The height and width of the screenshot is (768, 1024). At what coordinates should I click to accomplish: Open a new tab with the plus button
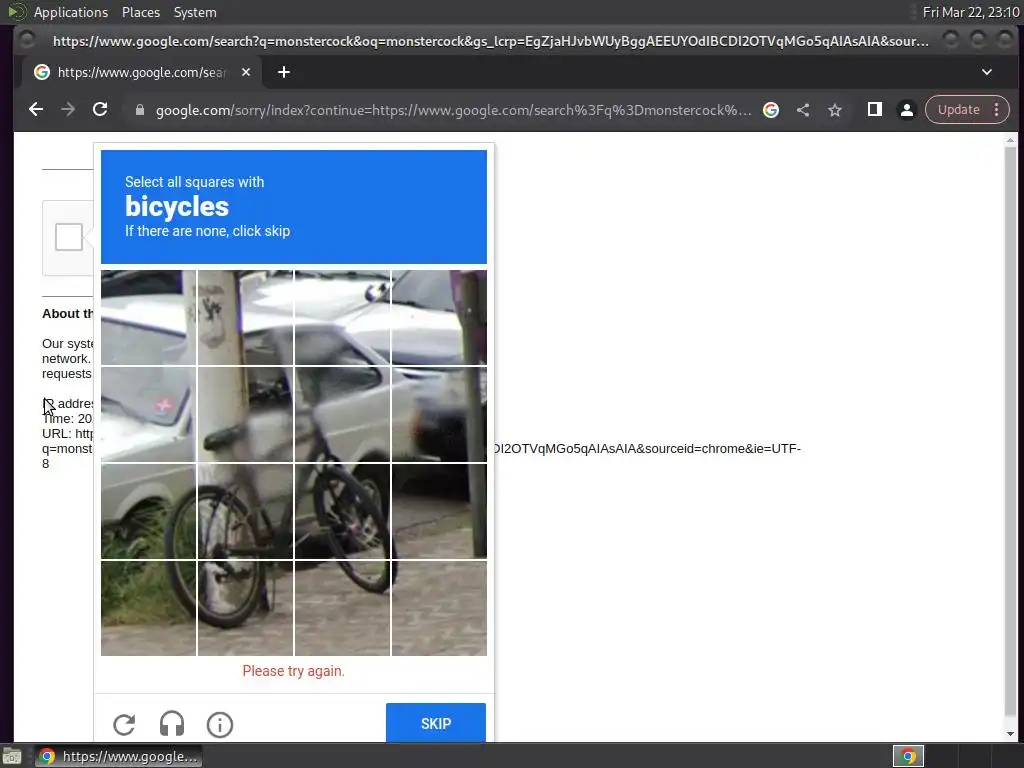[283, 72]
